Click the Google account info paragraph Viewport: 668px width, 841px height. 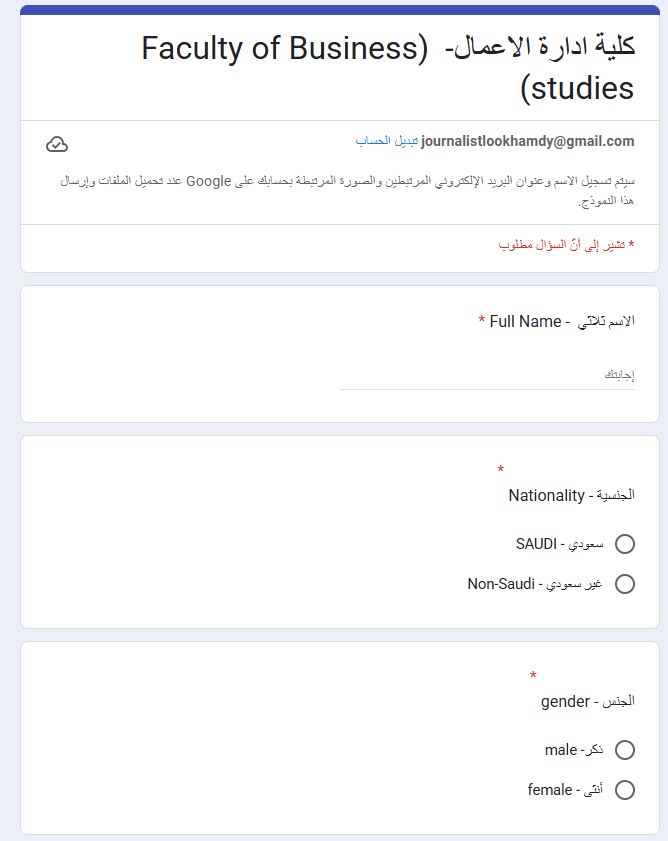[x=348, y=190]
